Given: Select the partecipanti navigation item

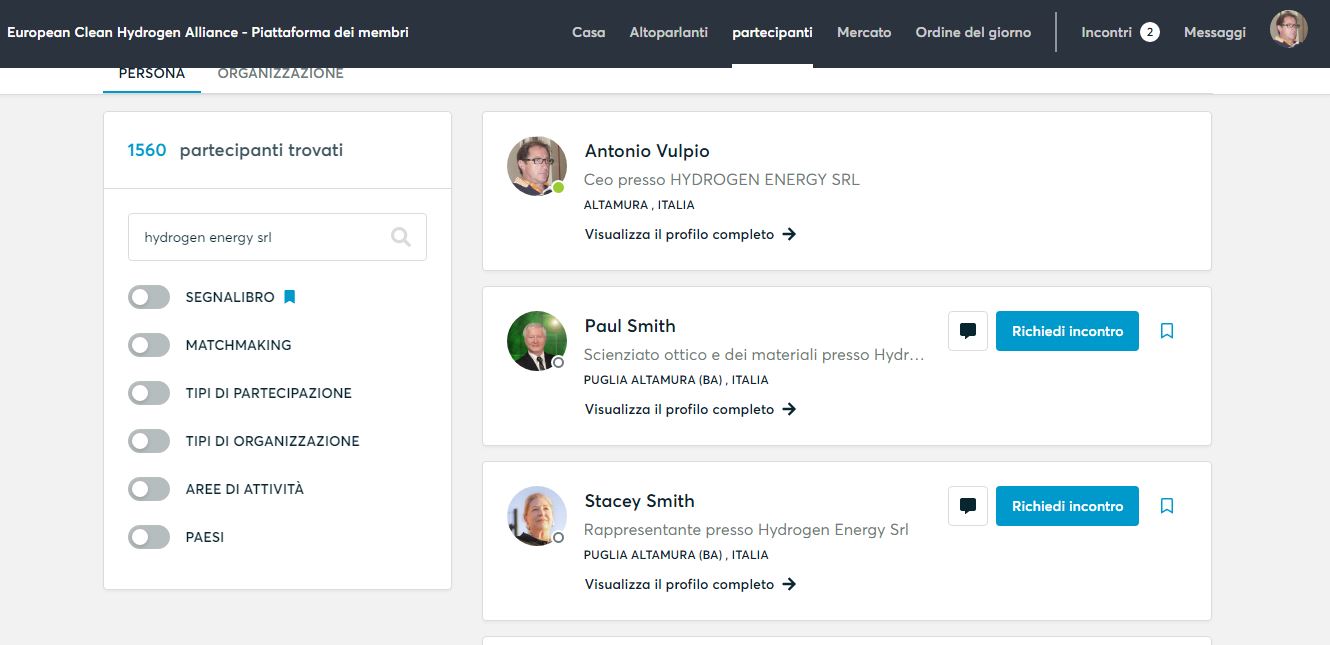Looking at the screenshot, I should pos(772,32).
